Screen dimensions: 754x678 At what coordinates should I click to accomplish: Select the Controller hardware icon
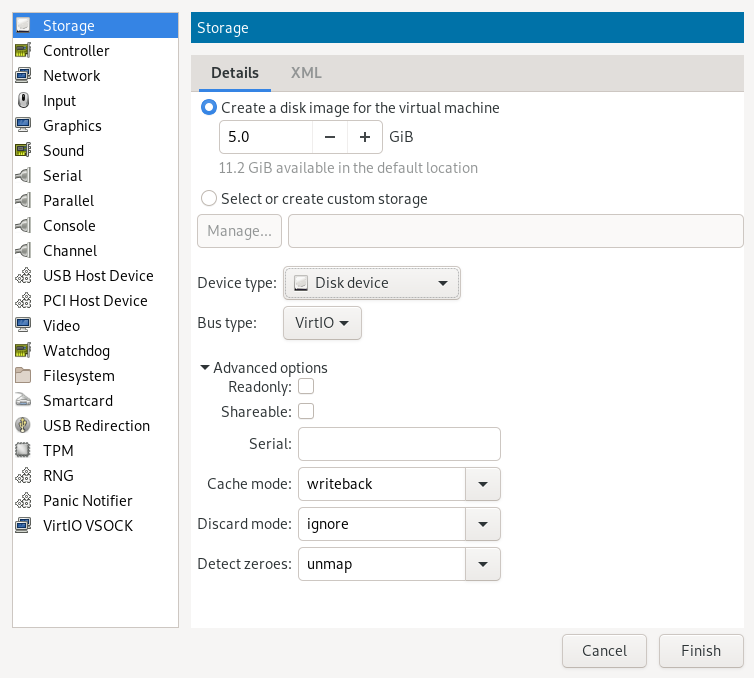[24, 51]
